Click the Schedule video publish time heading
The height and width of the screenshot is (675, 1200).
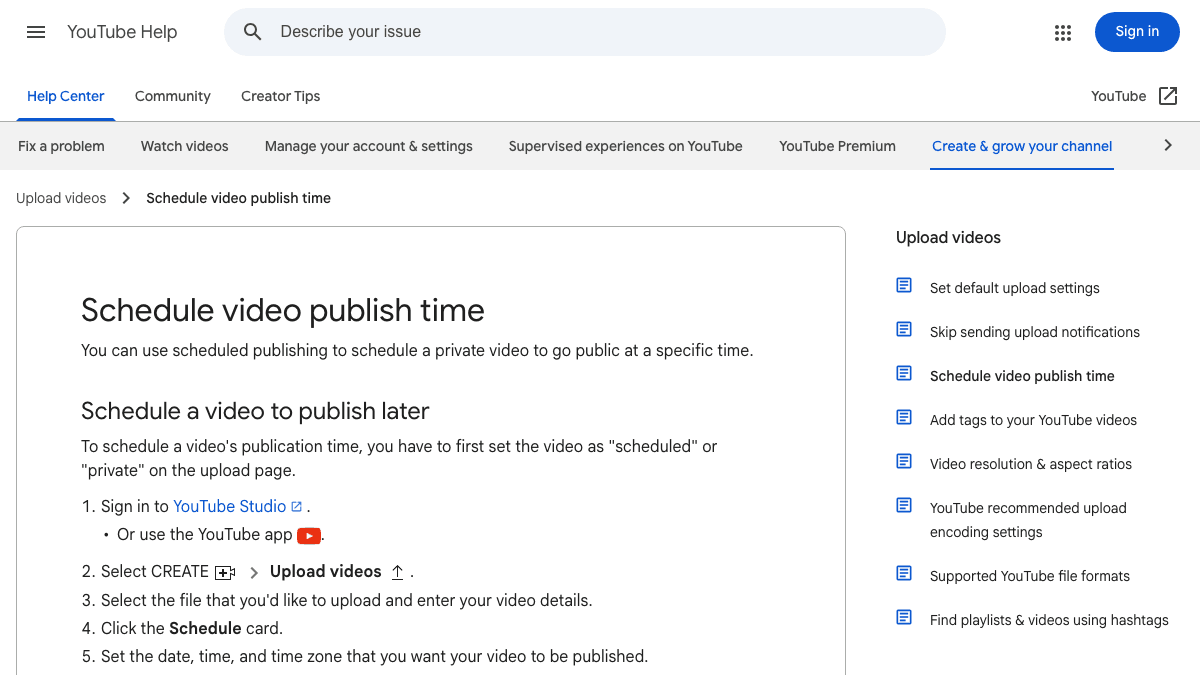click(283, 310)
